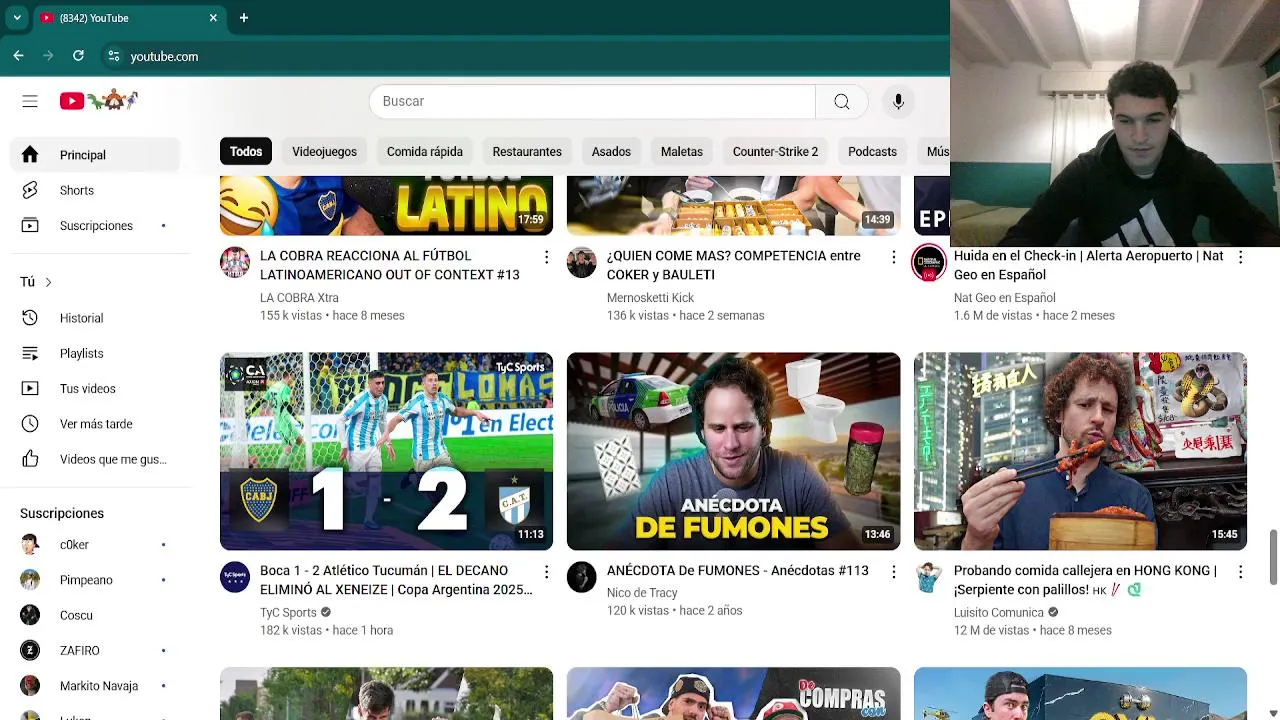Open LA COBRA Xtra channel name link
The image size is (1280, 720).
(299, 297)
